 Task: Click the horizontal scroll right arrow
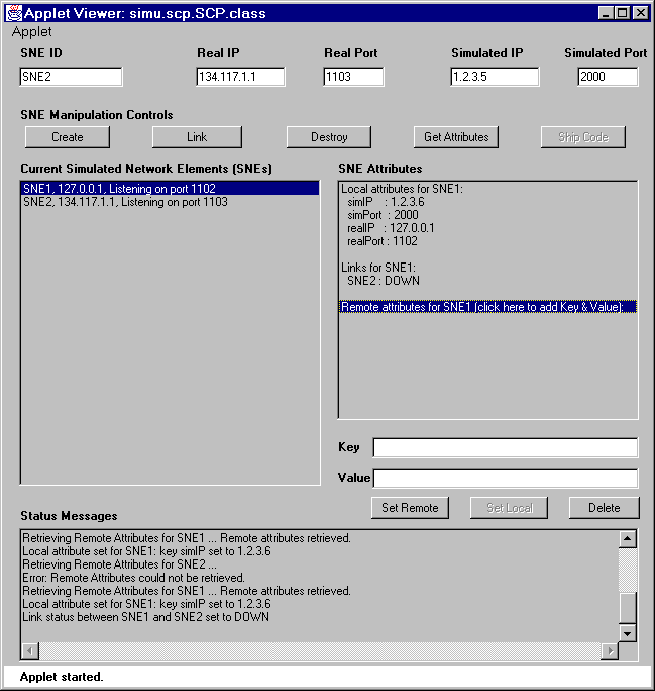click(610, 650)
